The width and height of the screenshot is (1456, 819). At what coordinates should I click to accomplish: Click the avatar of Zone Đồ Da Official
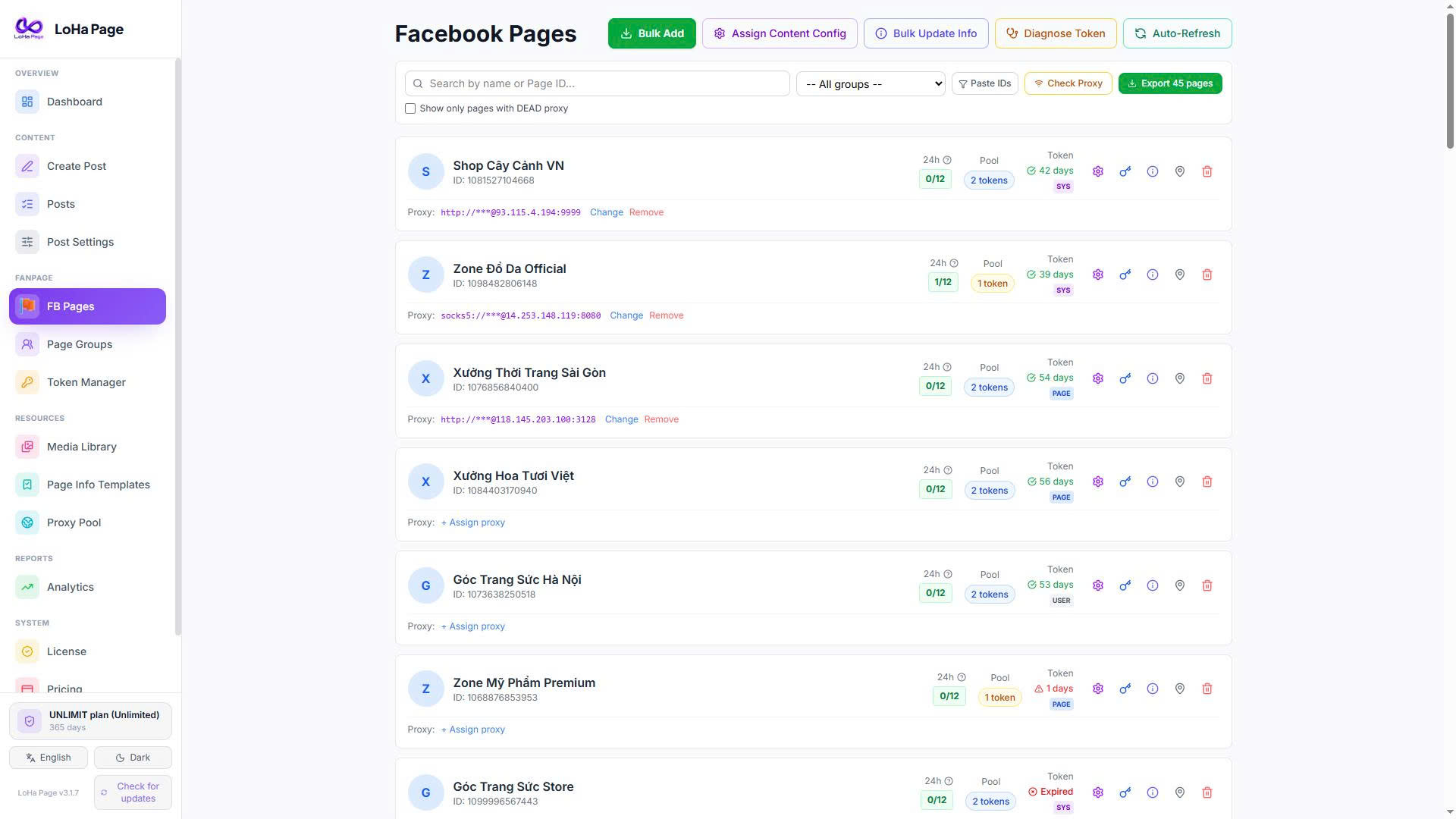click(425, 275)
